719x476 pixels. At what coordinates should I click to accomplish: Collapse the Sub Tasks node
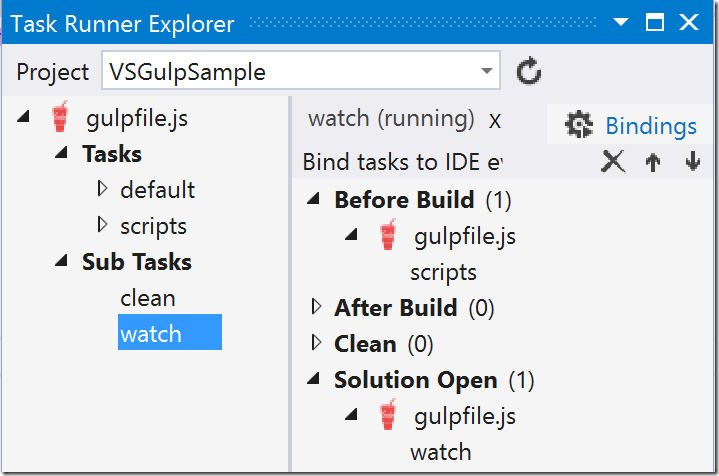pos(61,261)
